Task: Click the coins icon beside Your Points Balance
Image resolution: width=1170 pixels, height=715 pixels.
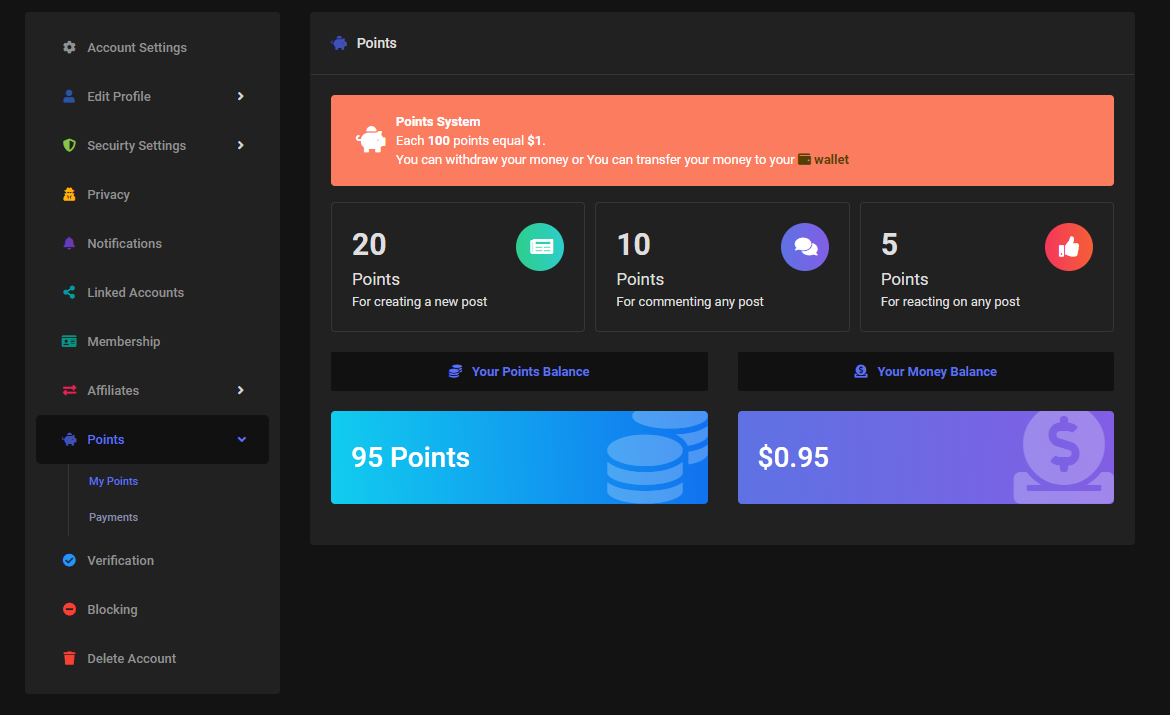Action: click(455, 372)
